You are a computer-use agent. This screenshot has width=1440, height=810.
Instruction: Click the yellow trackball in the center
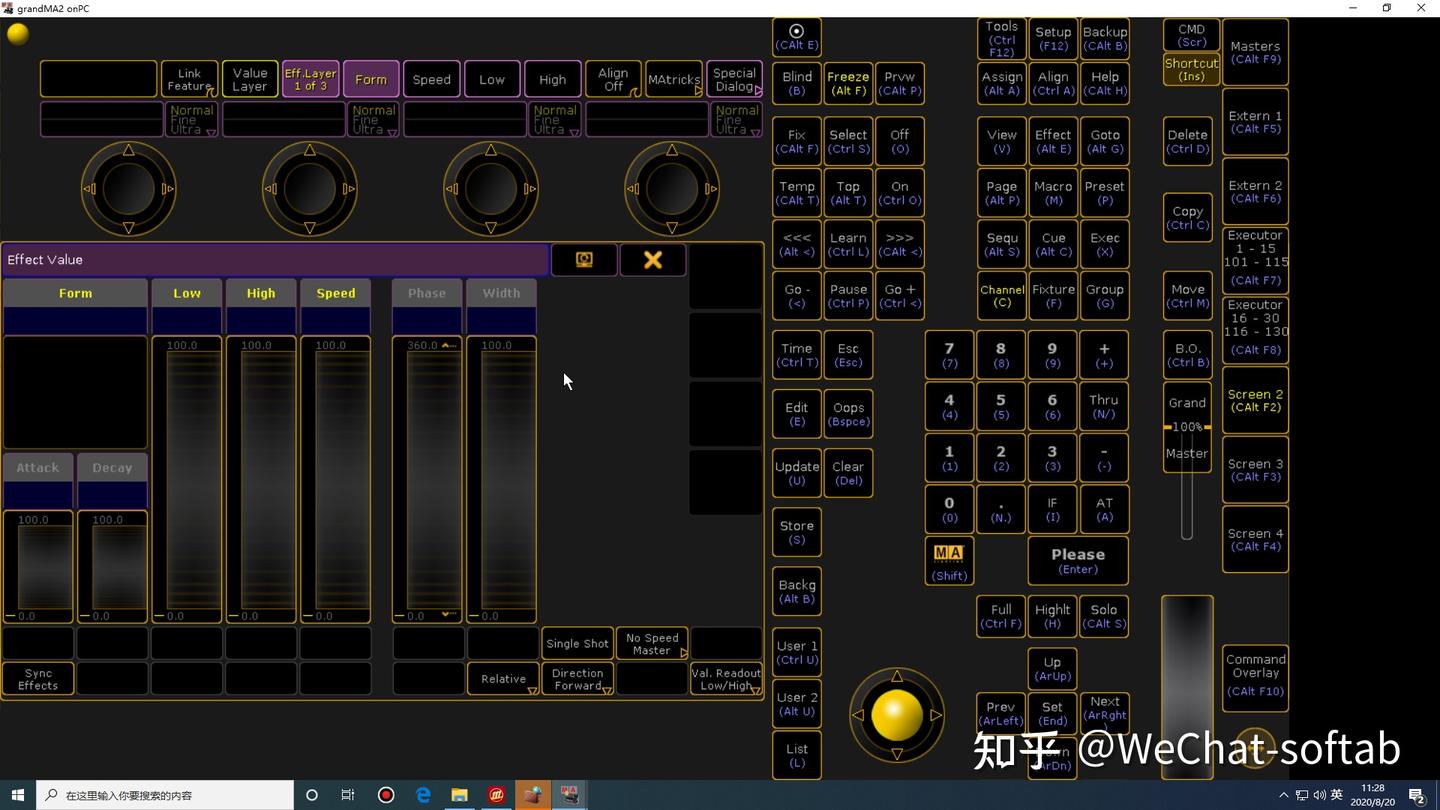pos(897,714)
